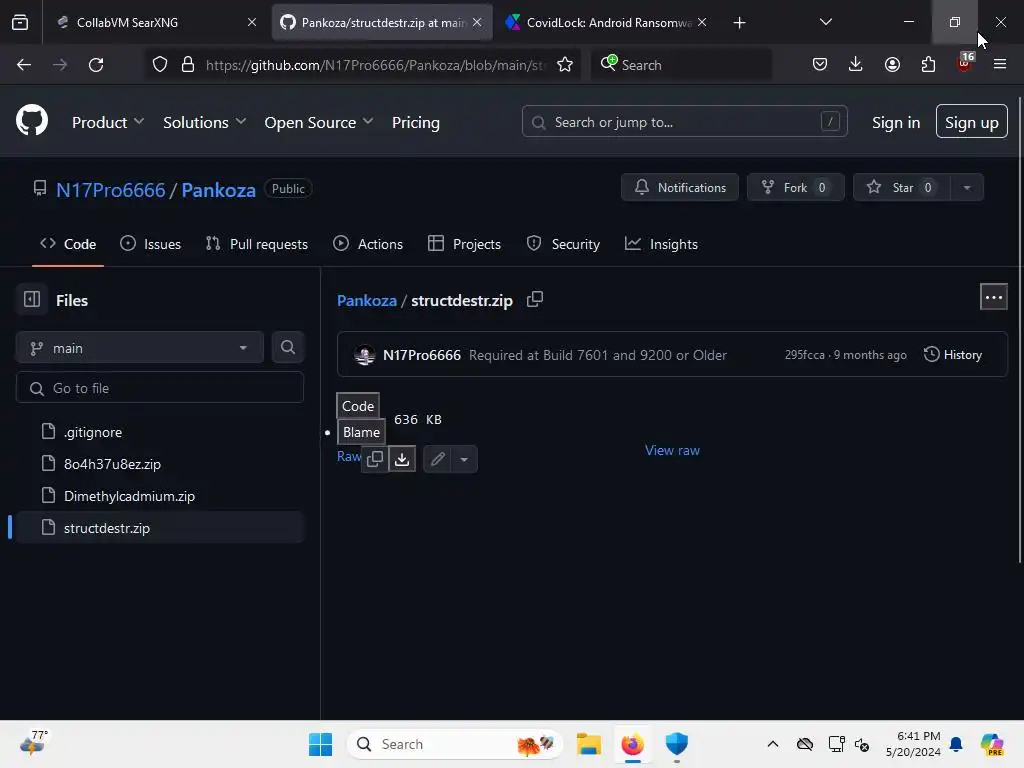View site security padlock info
This screenshot has width=1024, height=768.
click(188, 65)
